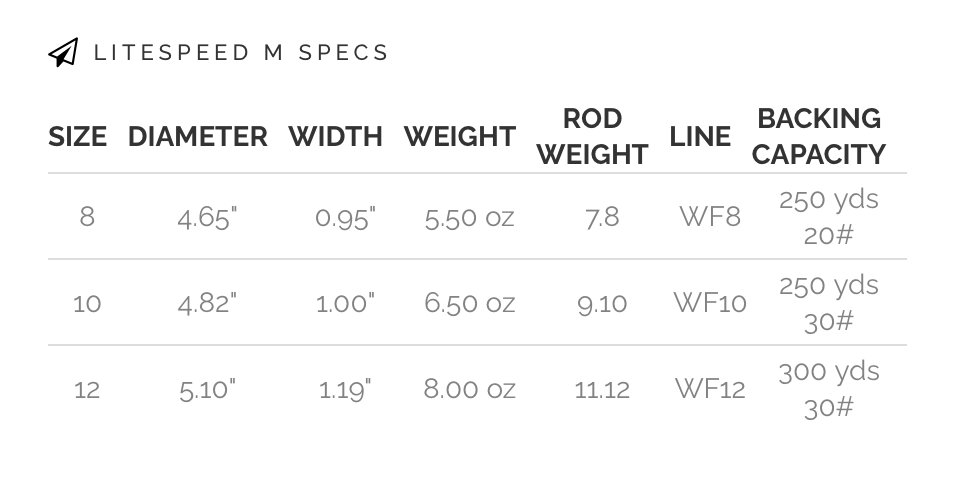Select the SIZE column header
The height and width of the screenshot is (500, 960).
[78, 136]
